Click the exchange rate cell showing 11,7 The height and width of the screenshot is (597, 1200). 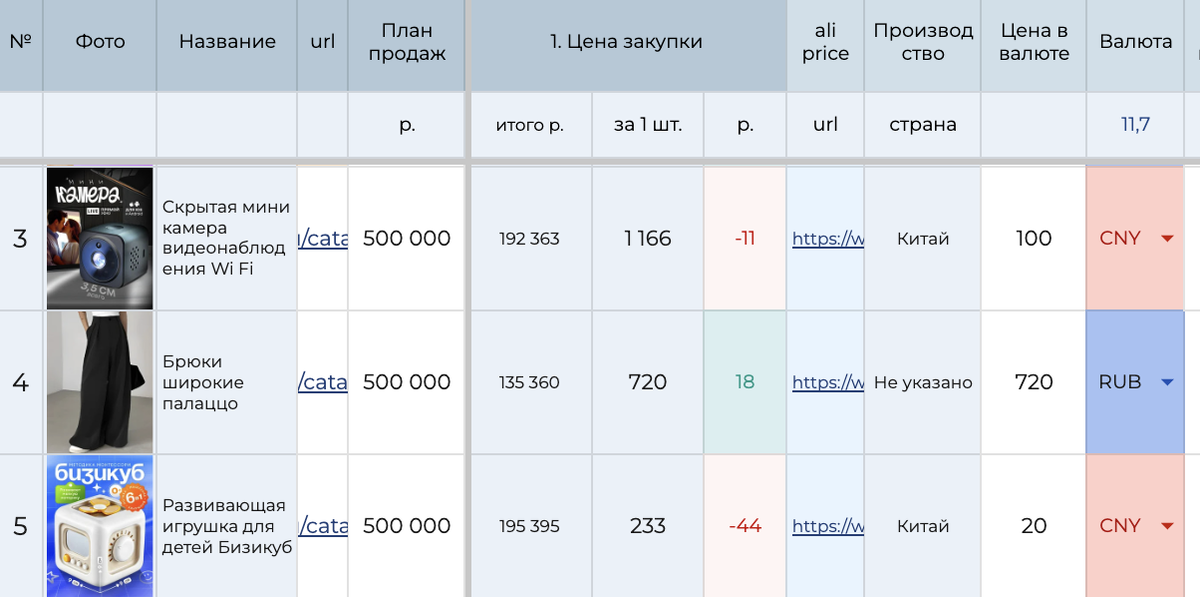pos(1135,125)
